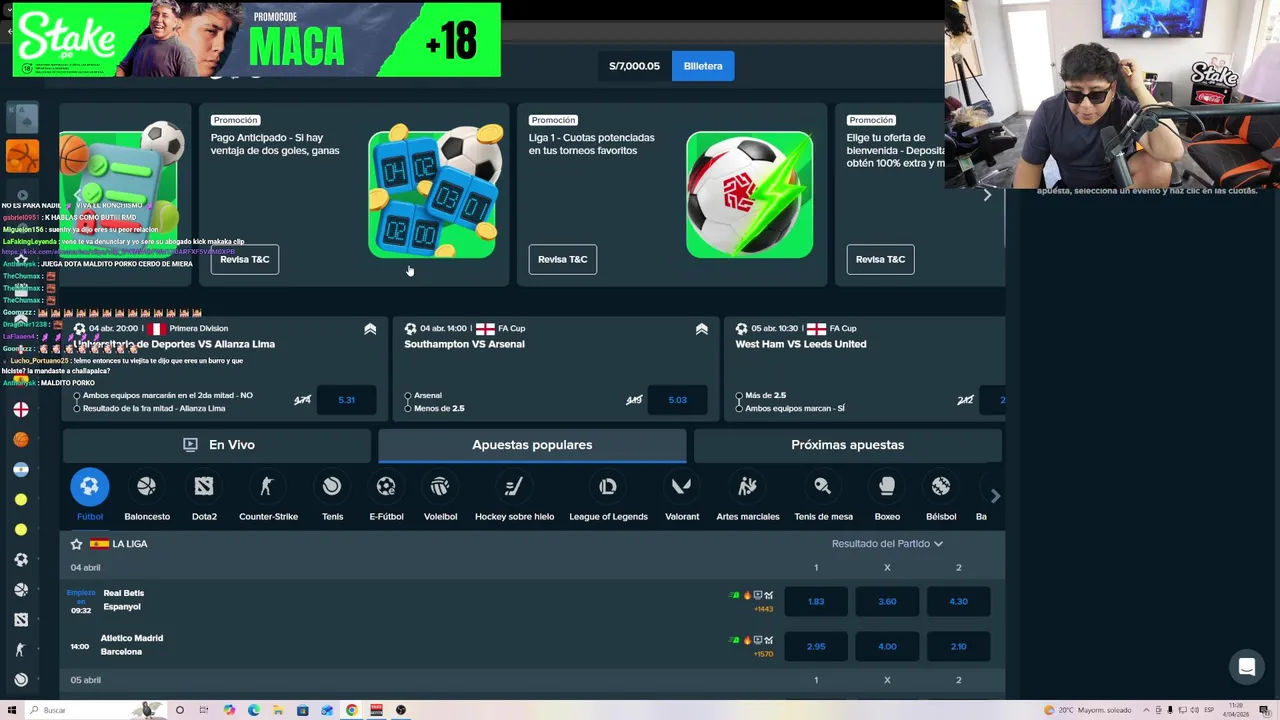Open weather widget showing 20°C

[x=1088, y=710]
